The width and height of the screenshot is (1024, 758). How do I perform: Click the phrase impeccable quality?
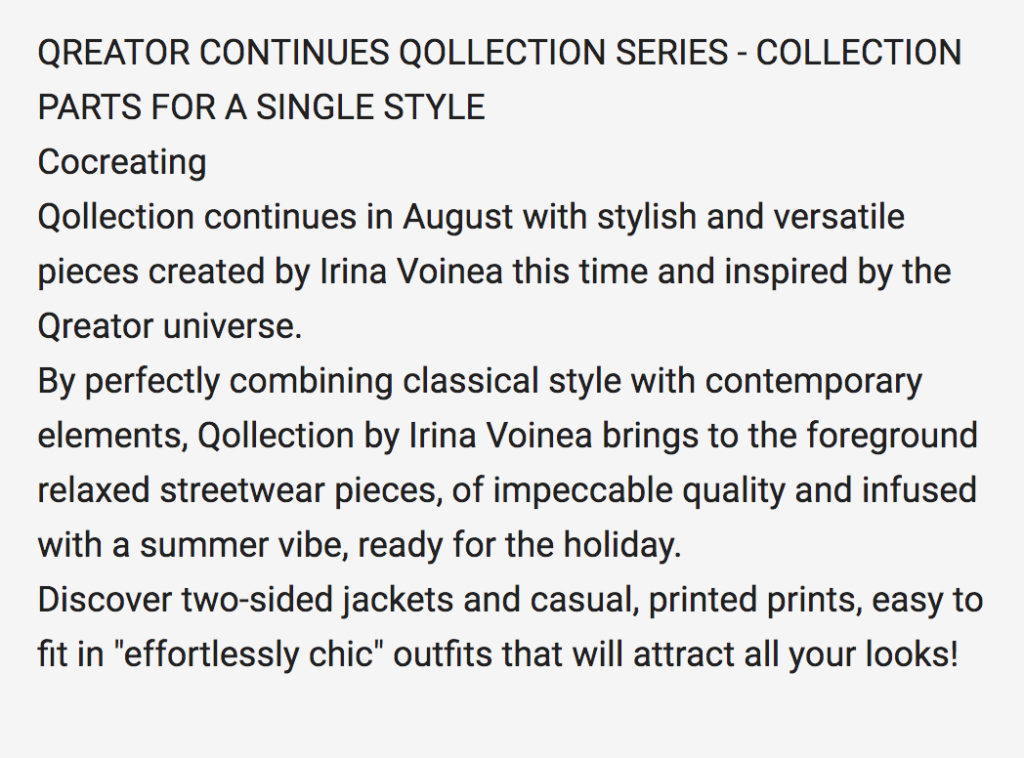(639, 492)
